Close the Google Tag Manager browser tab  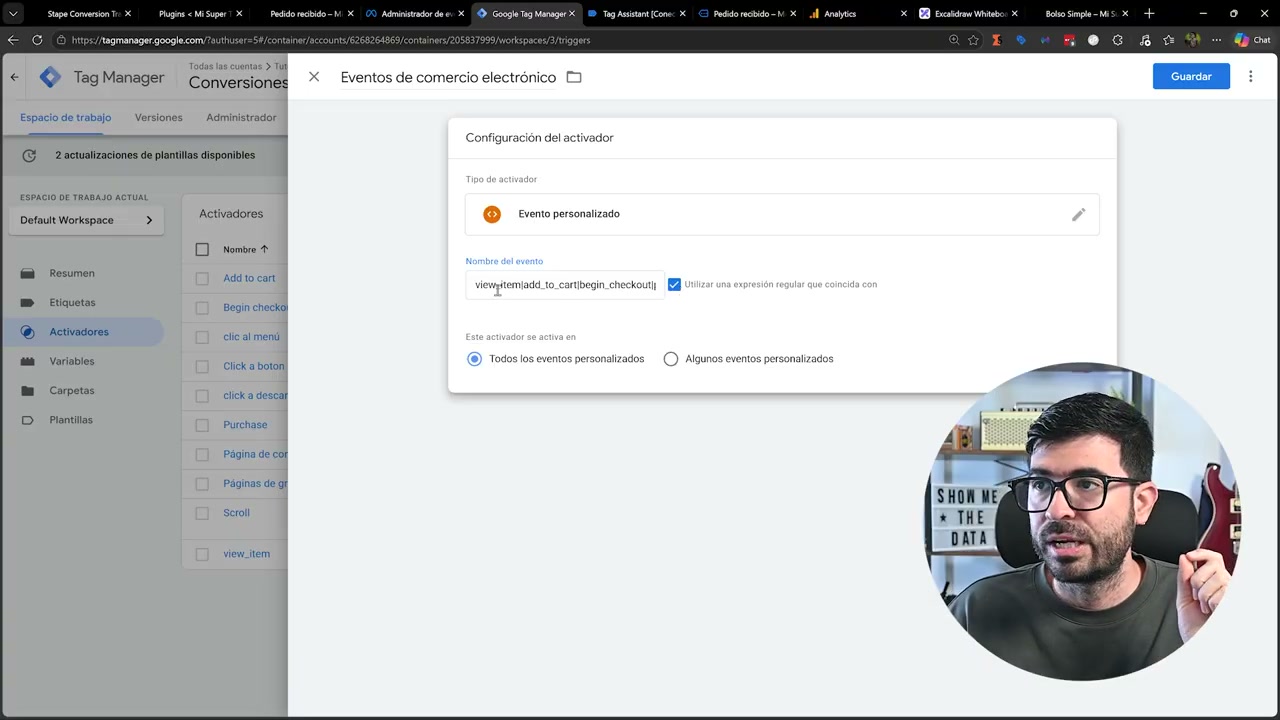(572, 14)
